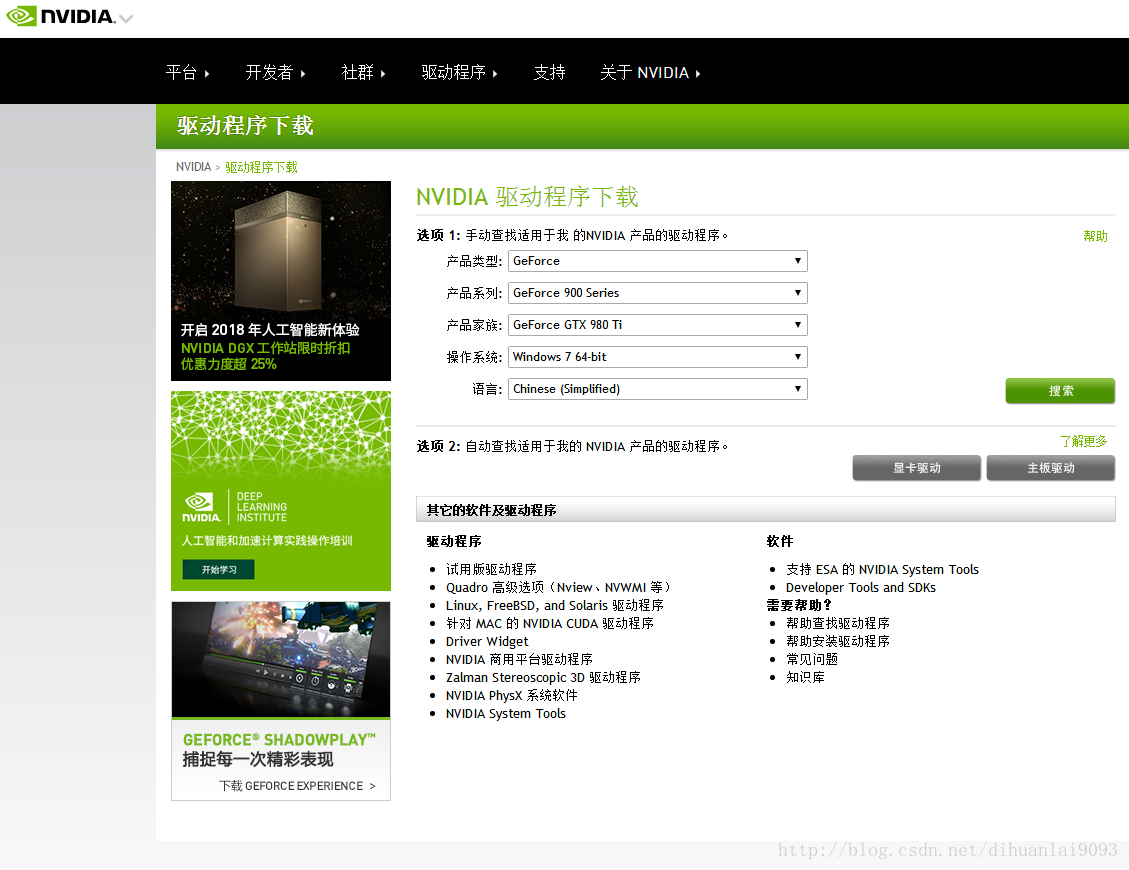Click the 其它的软件及驱动程序 section header
Viewport: 1129px width, 870px height.
click(x=765, y=510)
